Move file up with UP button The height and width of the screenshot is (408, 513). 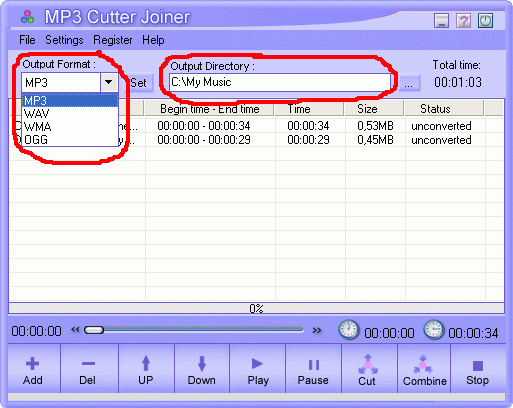coord(146,369)
